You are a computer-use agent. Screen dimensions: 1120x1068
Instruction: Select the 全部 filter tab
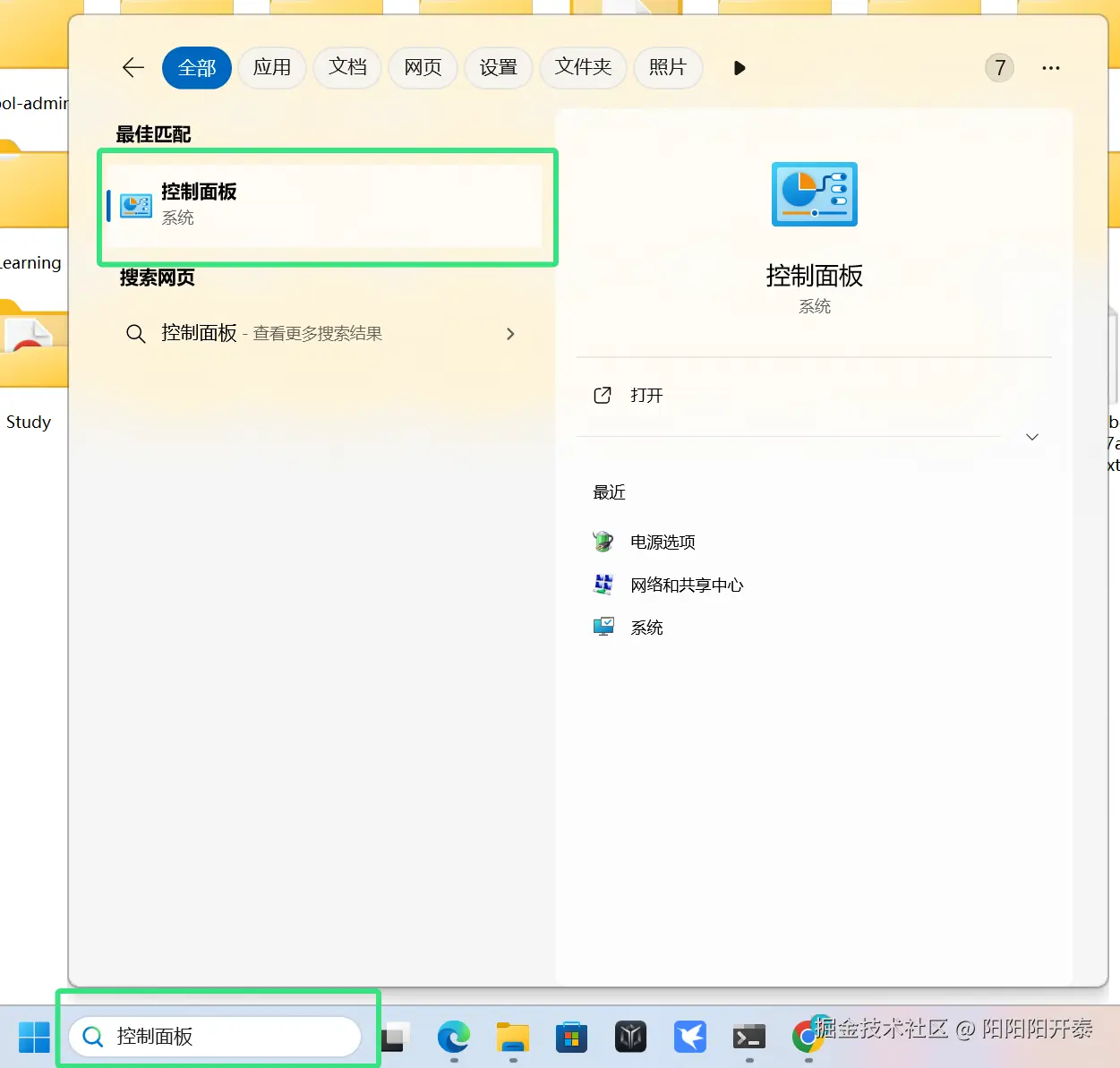pyautogui.click(x=197, y=68)
